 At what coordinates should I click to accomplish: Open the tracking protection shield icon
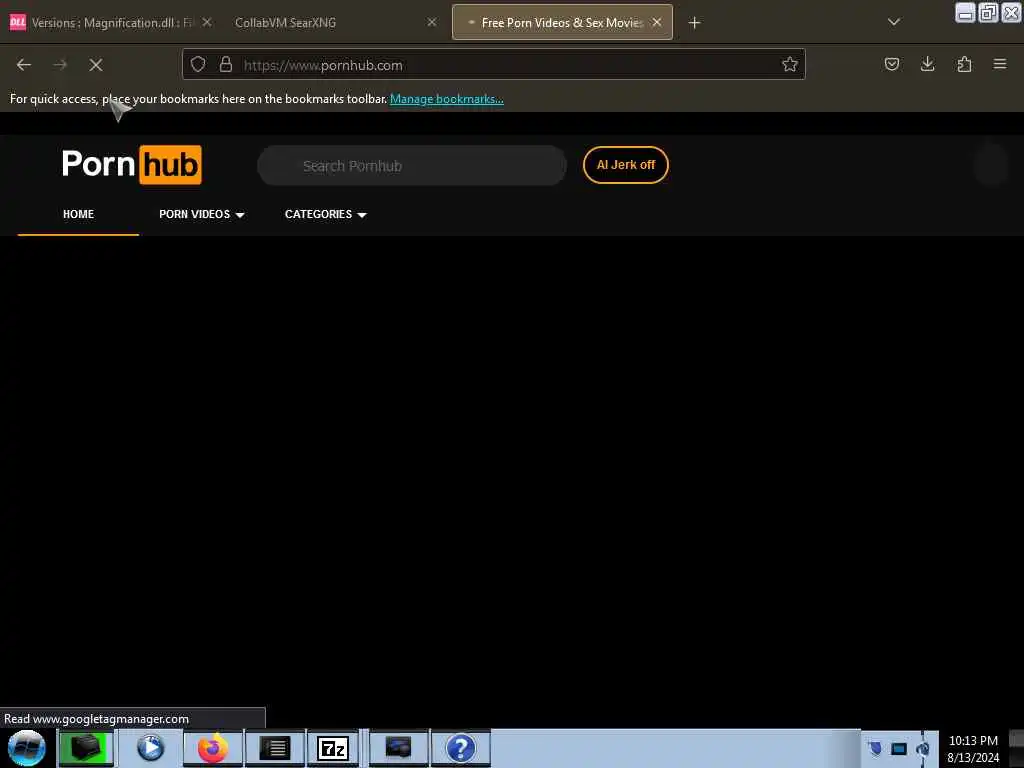[198, 64]
